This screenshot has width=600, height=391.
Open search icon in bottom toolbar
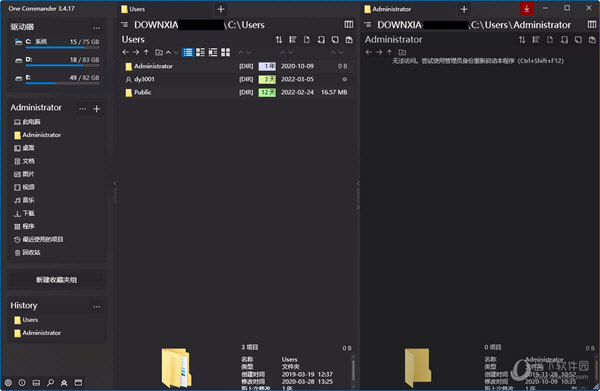50,382
